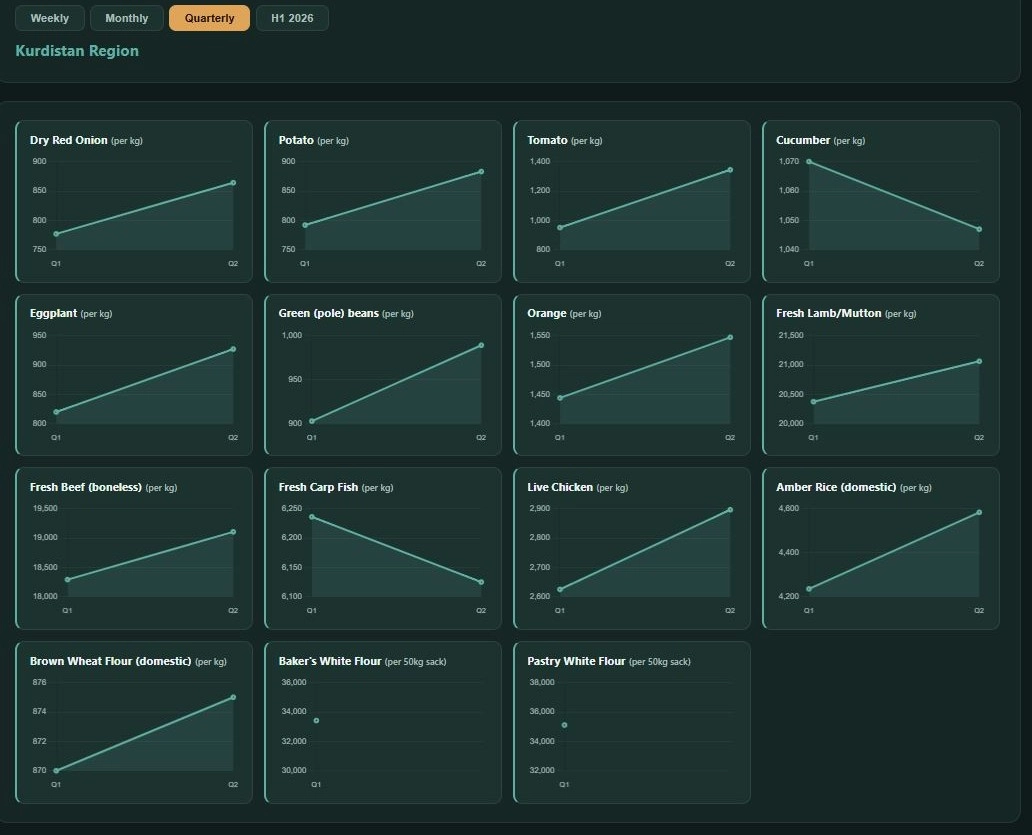Image resolution: width=1032 pixels, height=835 pixels.
Task: Open the Green (pole) beans chart card
Action: (383, 375)
